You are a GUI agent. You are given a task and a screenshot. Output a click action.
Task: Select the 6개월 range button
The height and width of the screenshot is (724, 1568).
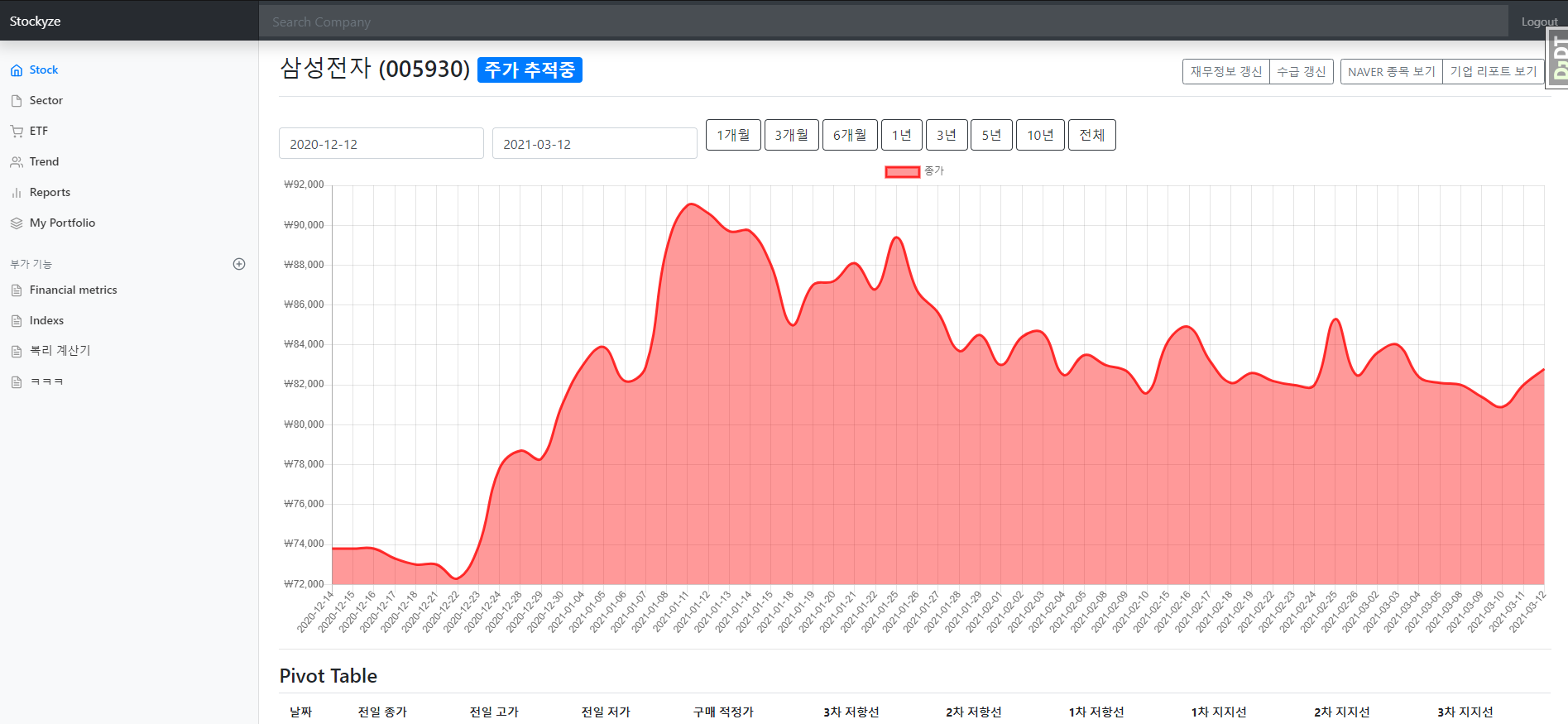coord(850,135)
